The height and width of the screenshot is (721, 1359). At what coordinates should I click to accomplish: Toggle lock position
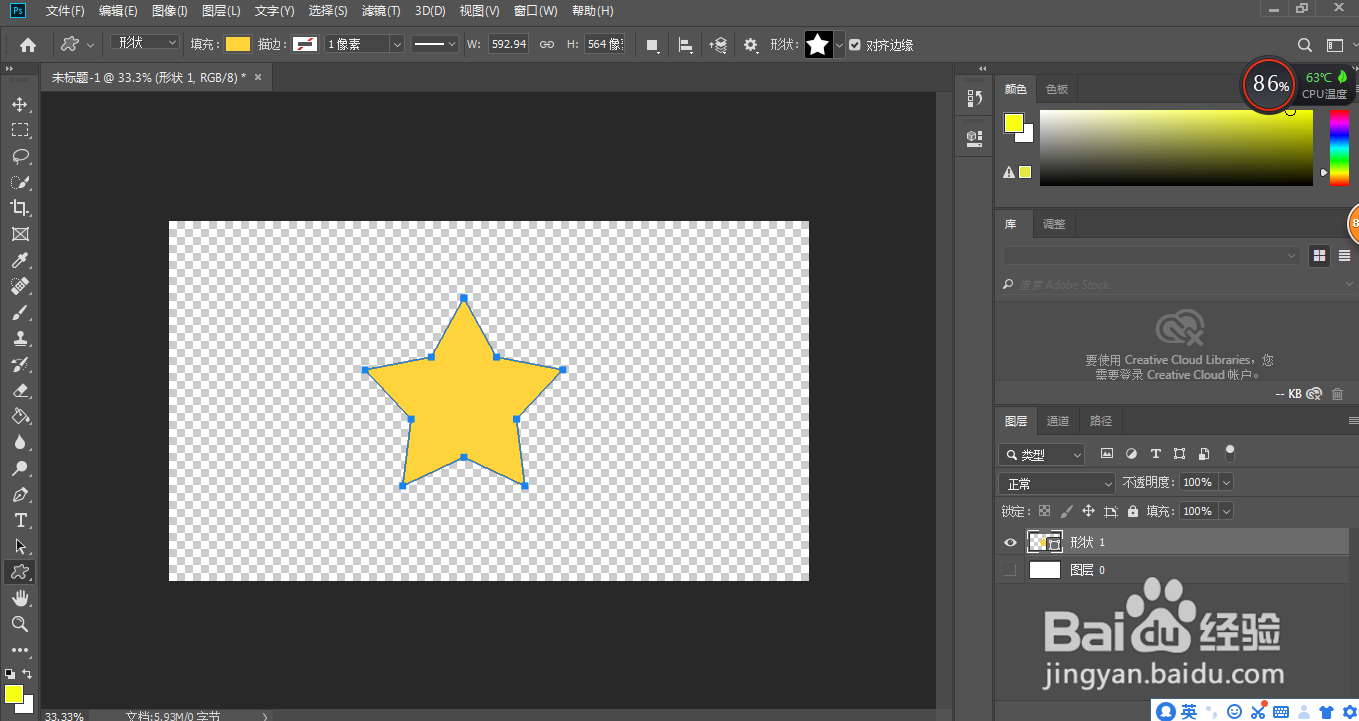tap(1088, 511)
